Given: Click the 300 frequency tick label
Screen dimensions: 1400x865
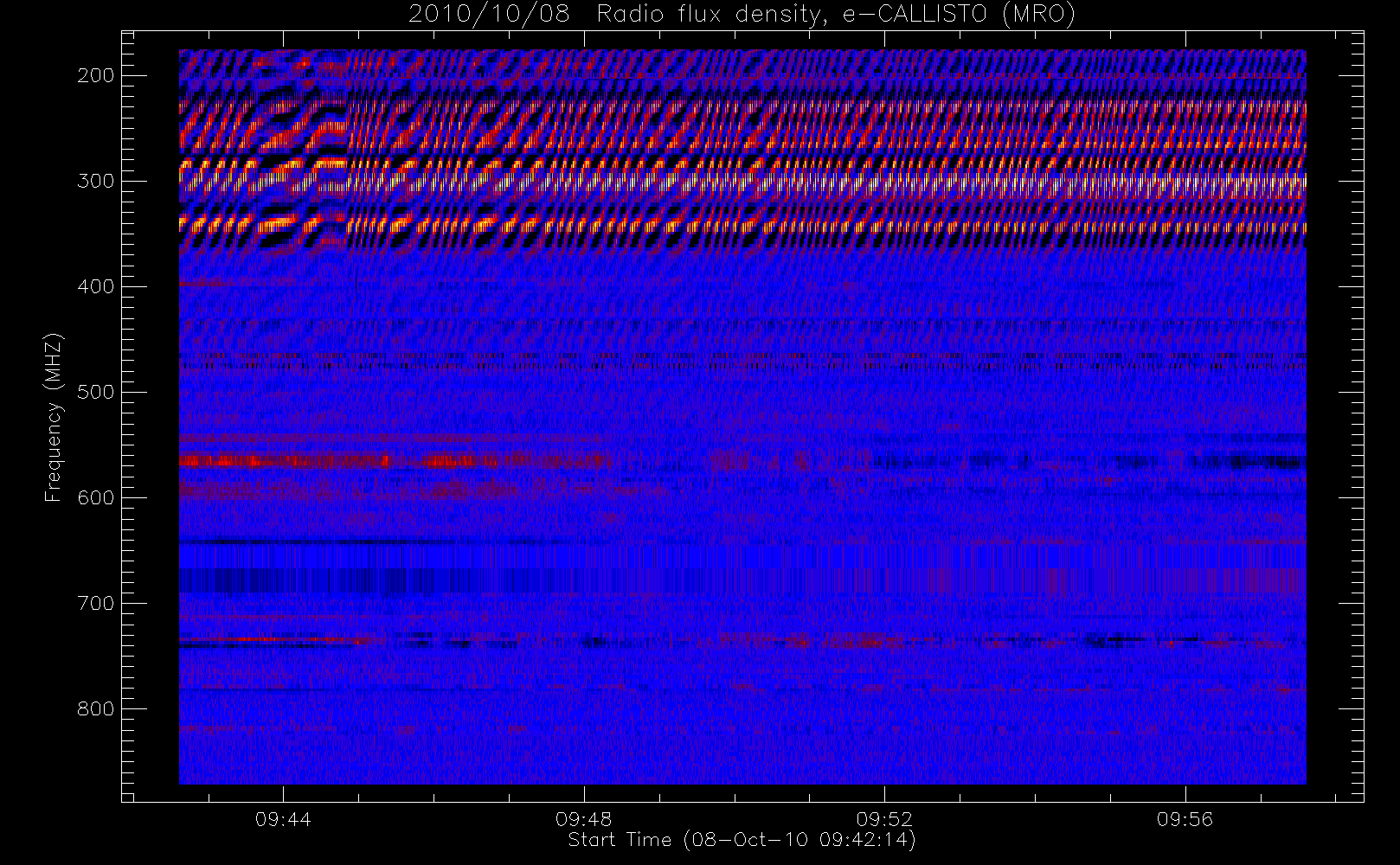Looking at the screenshot, I should click(95, 181).
